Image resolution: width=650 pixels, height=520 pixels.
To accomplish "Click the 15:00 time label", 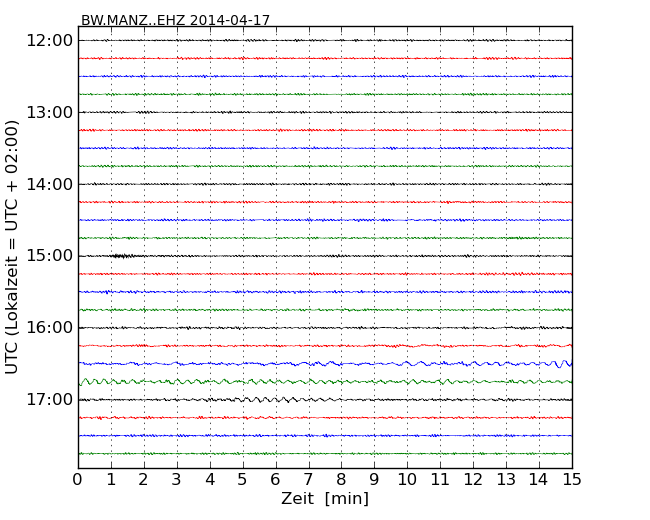I will coord(49,256).
